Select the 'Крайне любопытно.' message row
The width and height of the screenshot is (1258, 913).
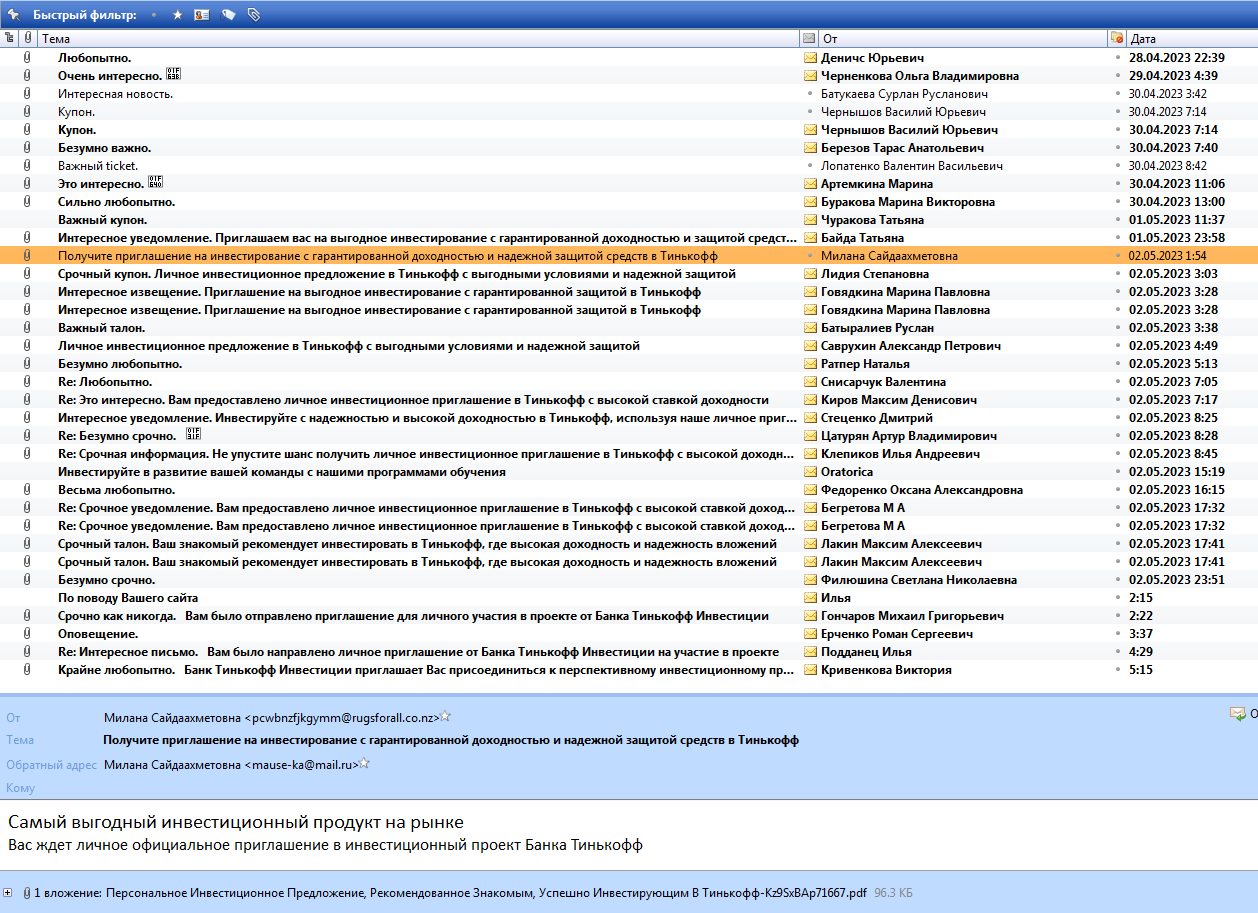tap(629, 670)
